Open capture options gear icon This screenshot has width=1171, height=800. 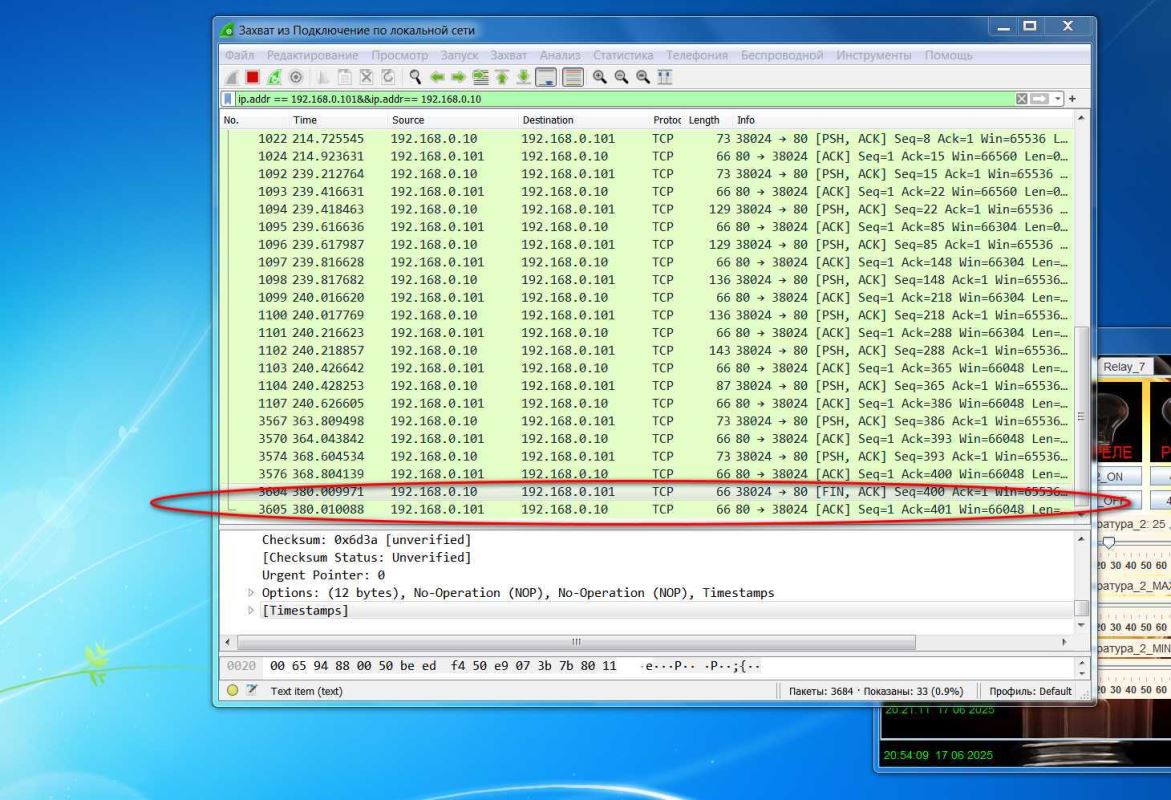point(294,77)
